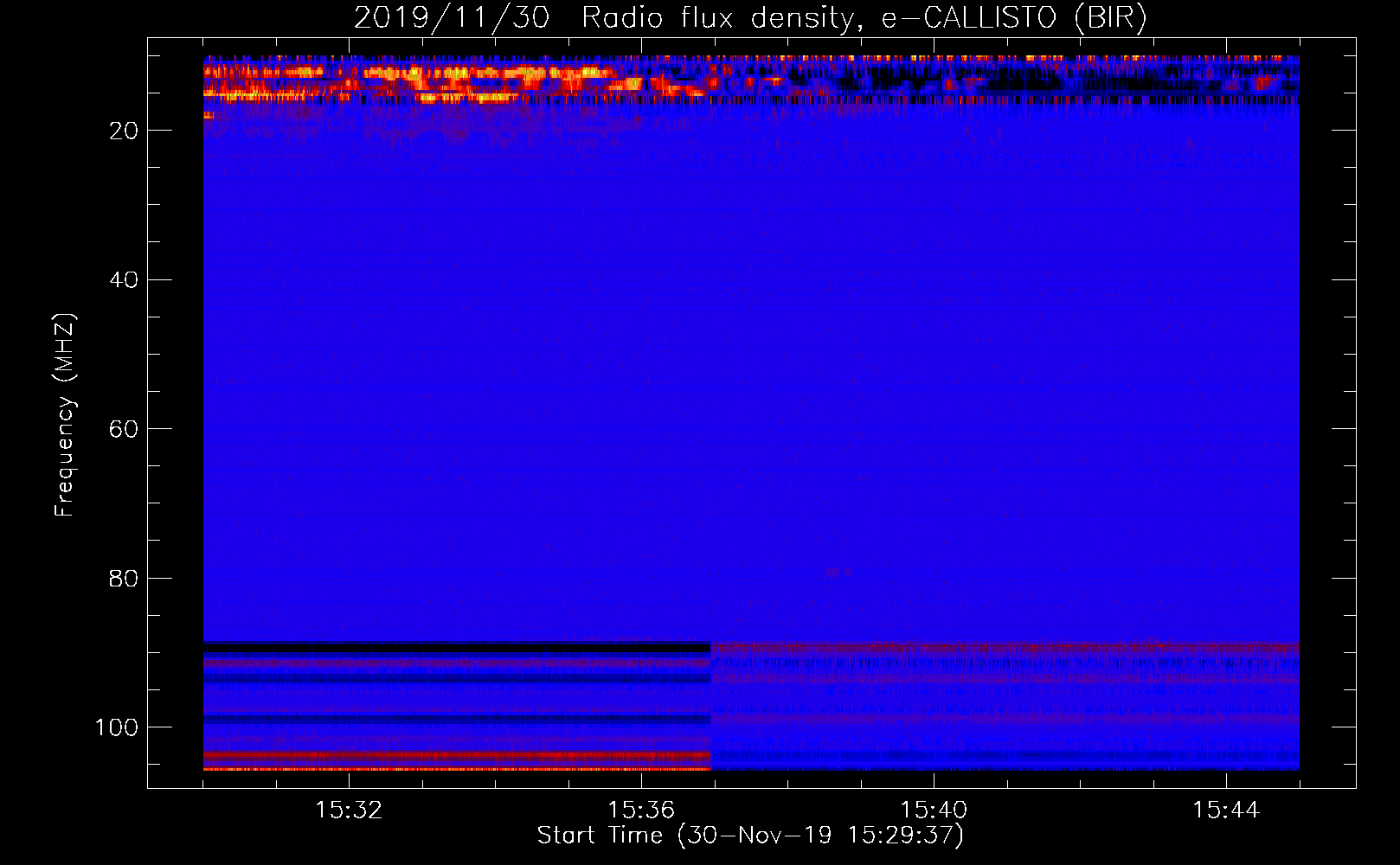
Task: Click the "15:36" time tick label
Action: (x=641, y=811)
